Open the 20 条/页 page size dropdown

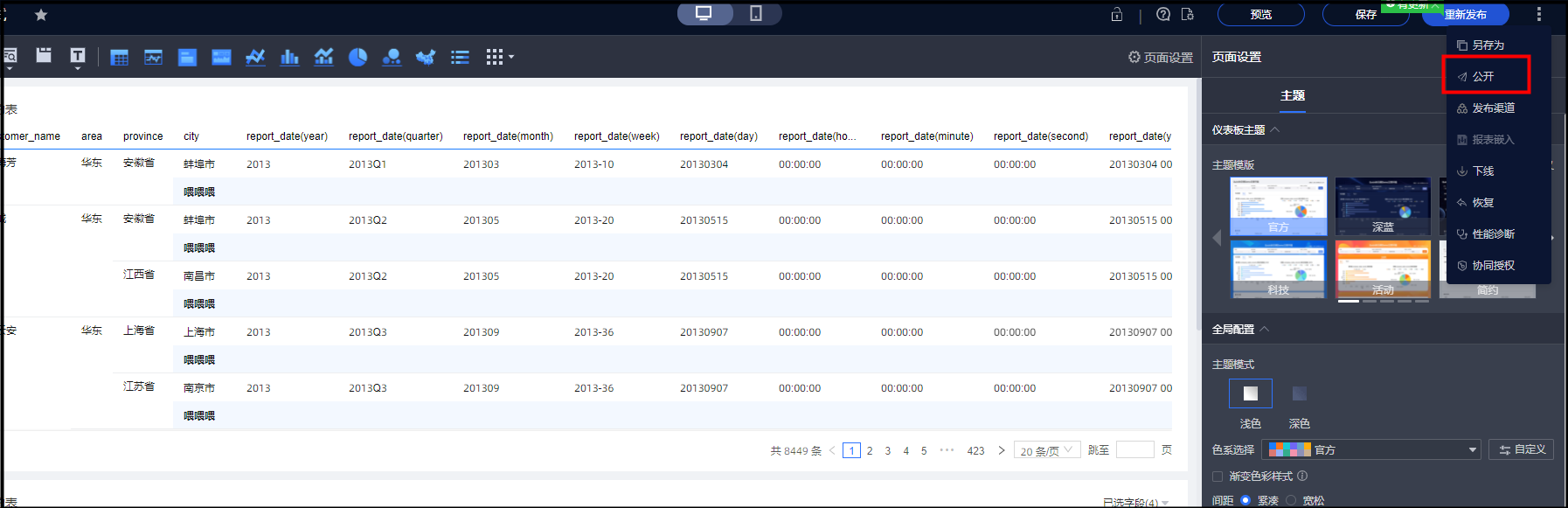1047,450
